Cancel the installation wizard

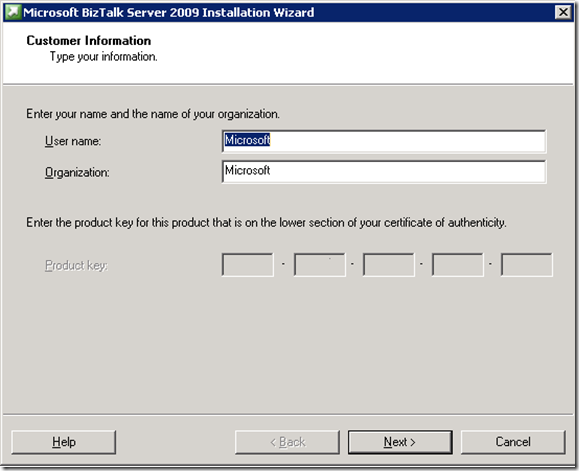pyautogui.click(x=513, y=442)
